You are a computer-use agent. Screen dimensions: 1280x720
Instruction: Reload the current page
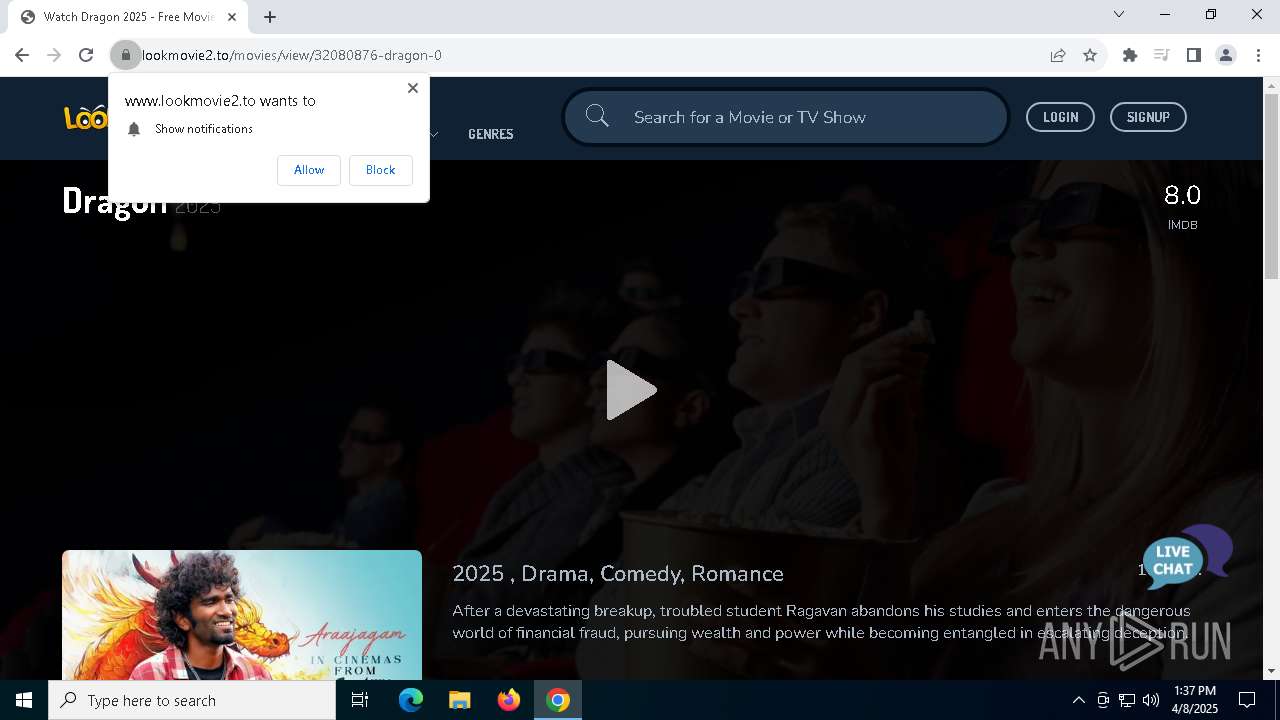coord(86,55)
